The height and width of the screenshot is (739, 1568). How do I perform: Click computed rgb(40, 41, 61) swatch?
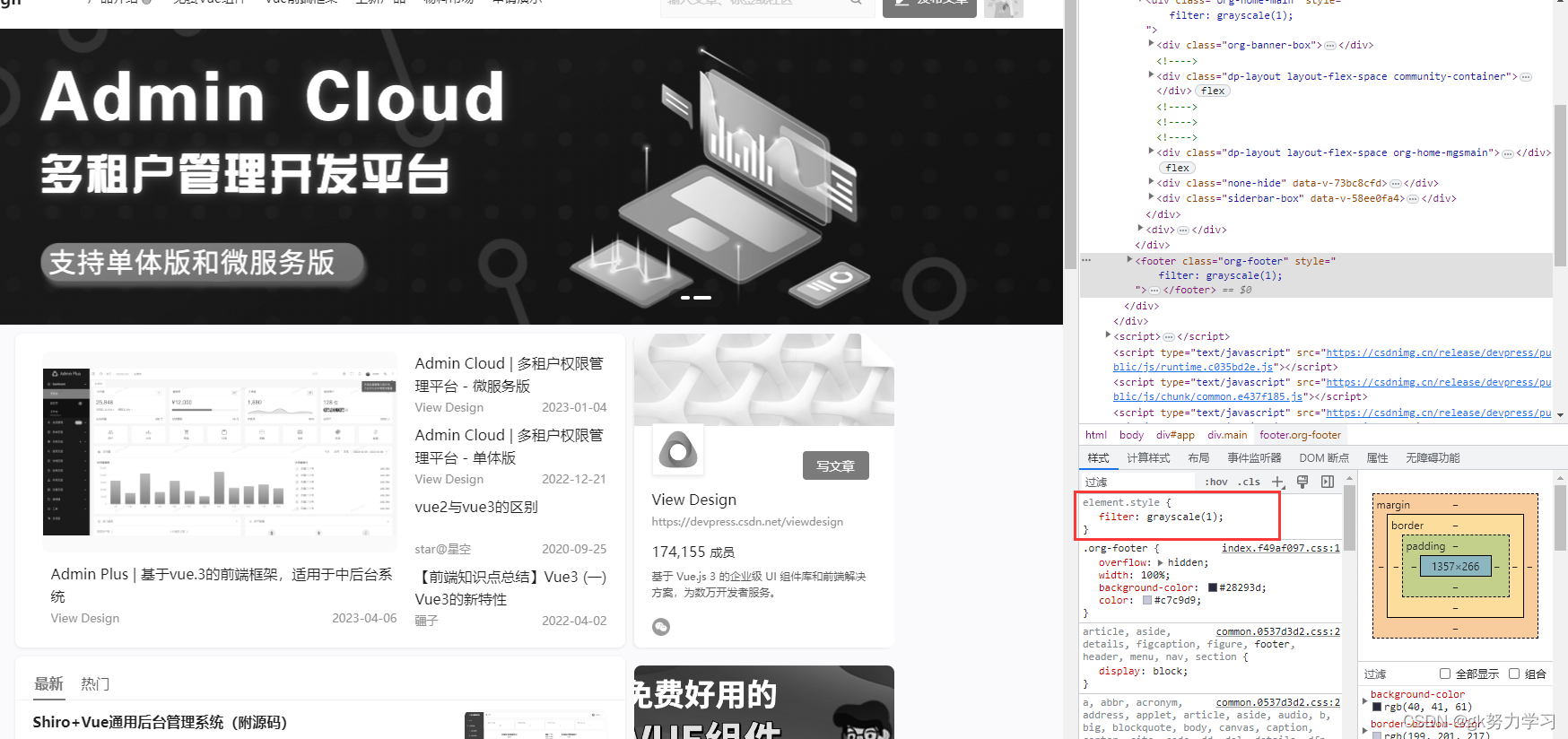1377,707
